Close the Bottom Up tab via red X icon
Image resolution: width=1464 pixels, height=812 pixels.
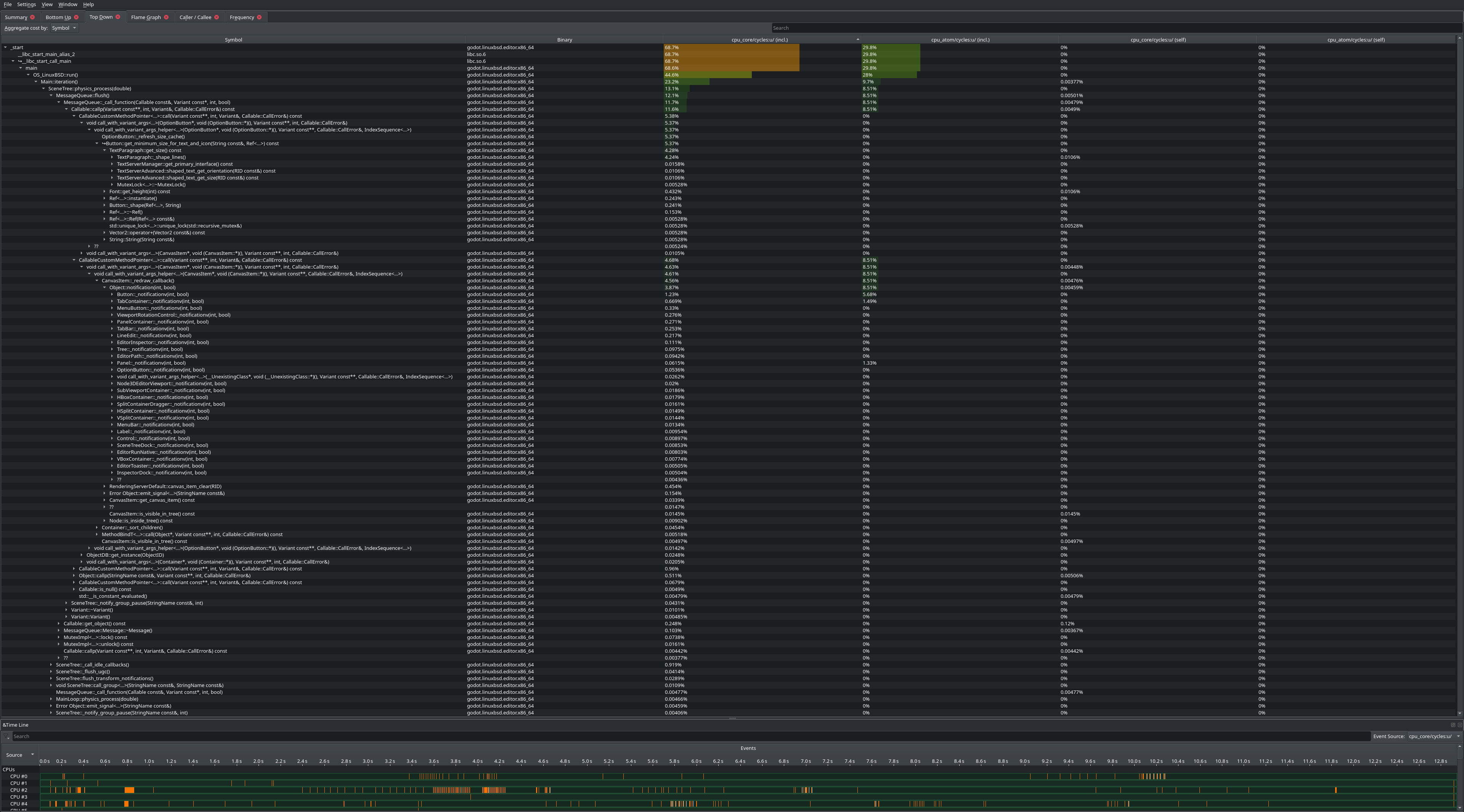click(76, 17)
